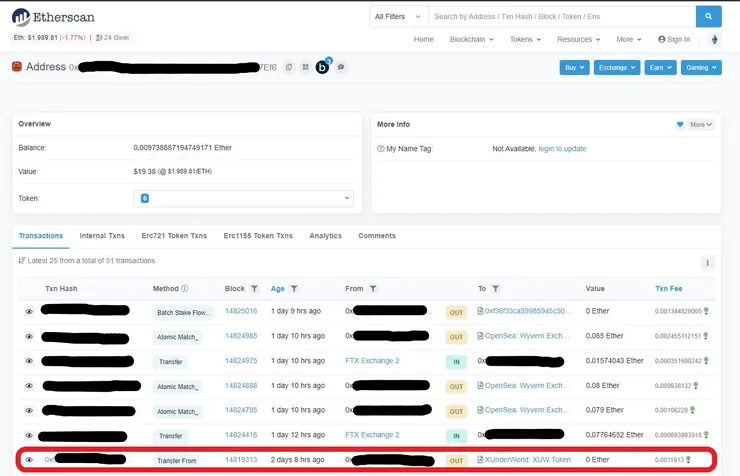Preview transaction in block 14824975 eye icon
The height and width of the screenshot is (476, 740).
pos(29,361)
